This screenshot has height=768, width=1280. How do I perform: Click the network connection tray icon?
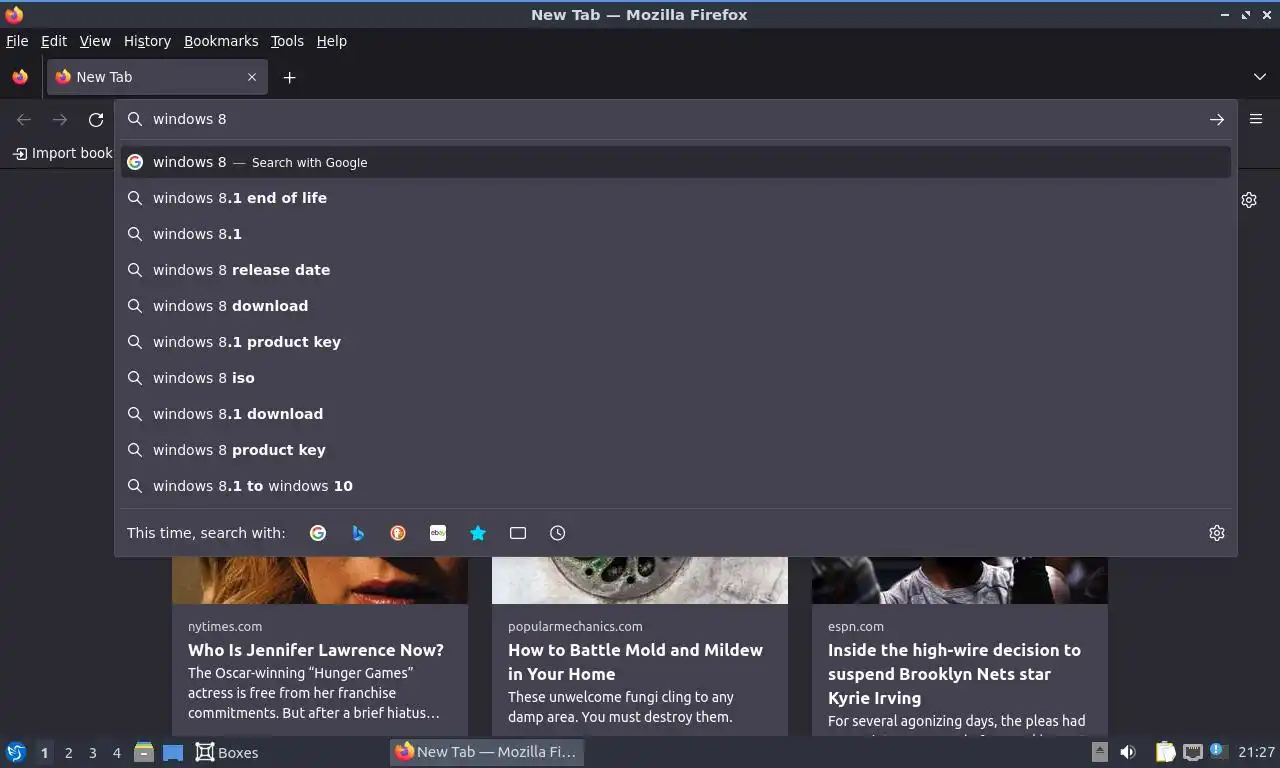tap(1192, 752)
